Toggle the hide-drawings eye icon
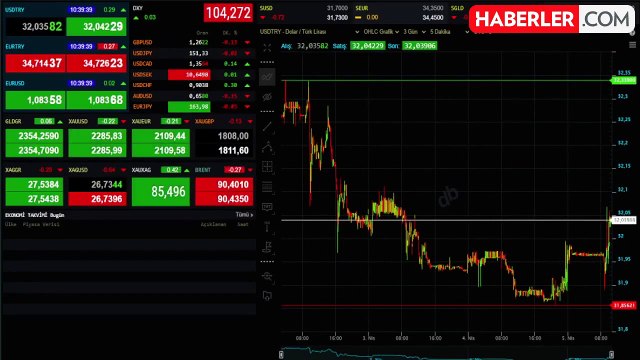Image resolution: width=640 pixels, height=360 pixels. click(x=267, y=97)
